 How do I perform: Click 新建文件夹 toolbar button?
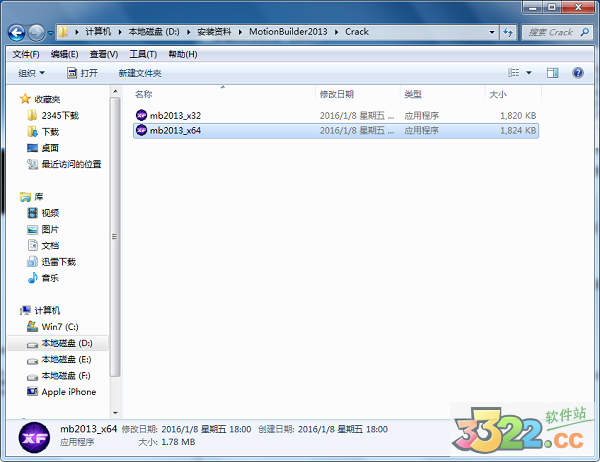click(x=140, y=73)
